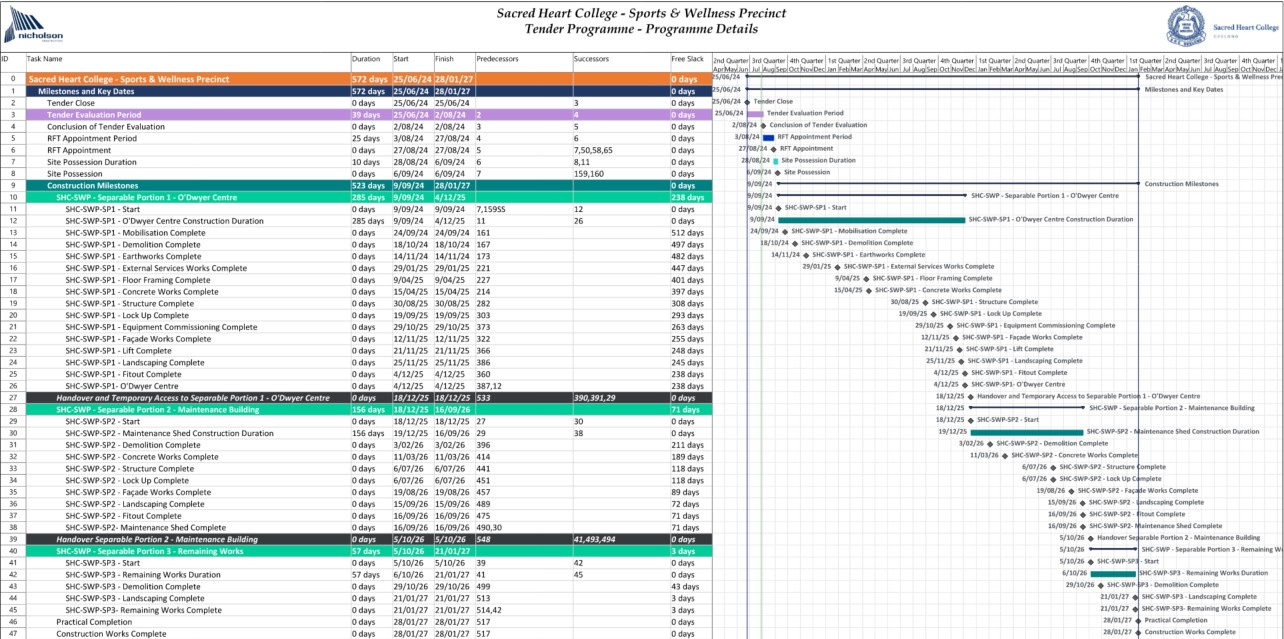The height and width of the screenshot is (639, 1284).
Task: Select purple 'Tender Evaluation Period' table row name
Action: tap(93, 115)
